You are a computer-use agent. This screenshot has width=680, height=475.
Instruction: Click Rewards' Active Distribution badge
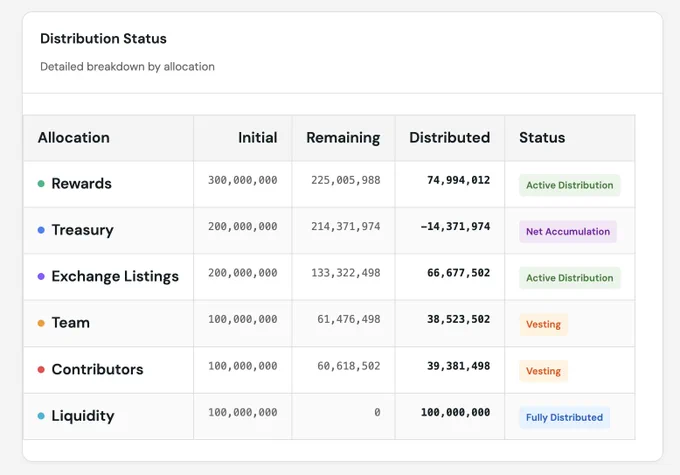coord(570,185)
